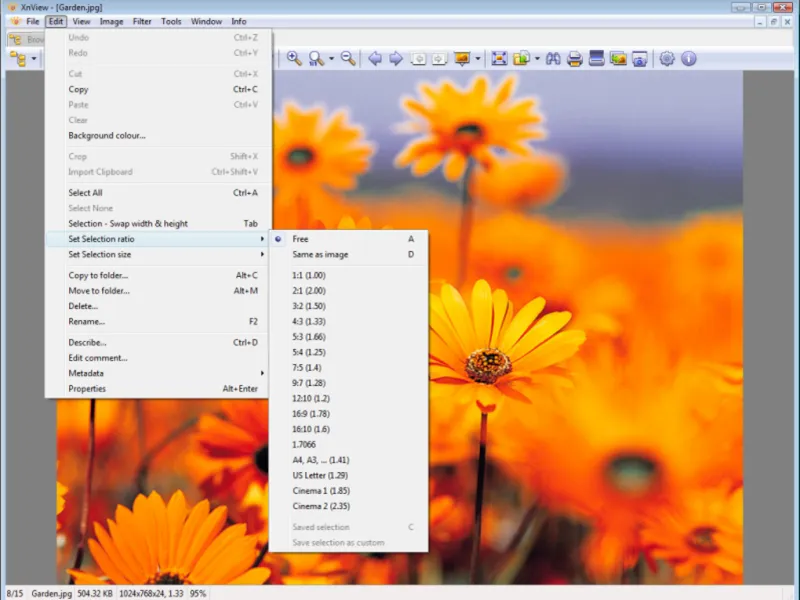Go to next image with right arrow
This screenshot has height=600, width=800.
coord(396,59)
